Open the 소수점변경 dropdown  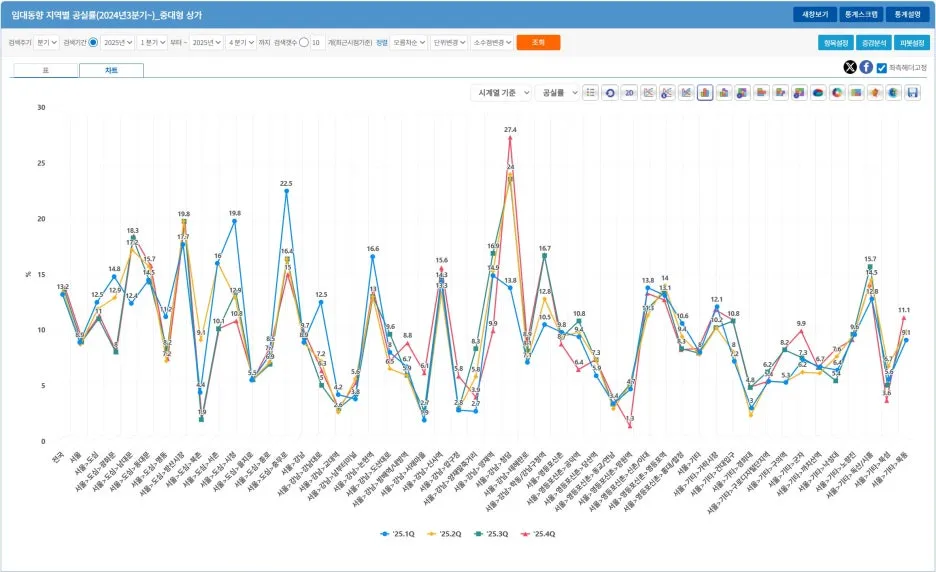[492, 42]
